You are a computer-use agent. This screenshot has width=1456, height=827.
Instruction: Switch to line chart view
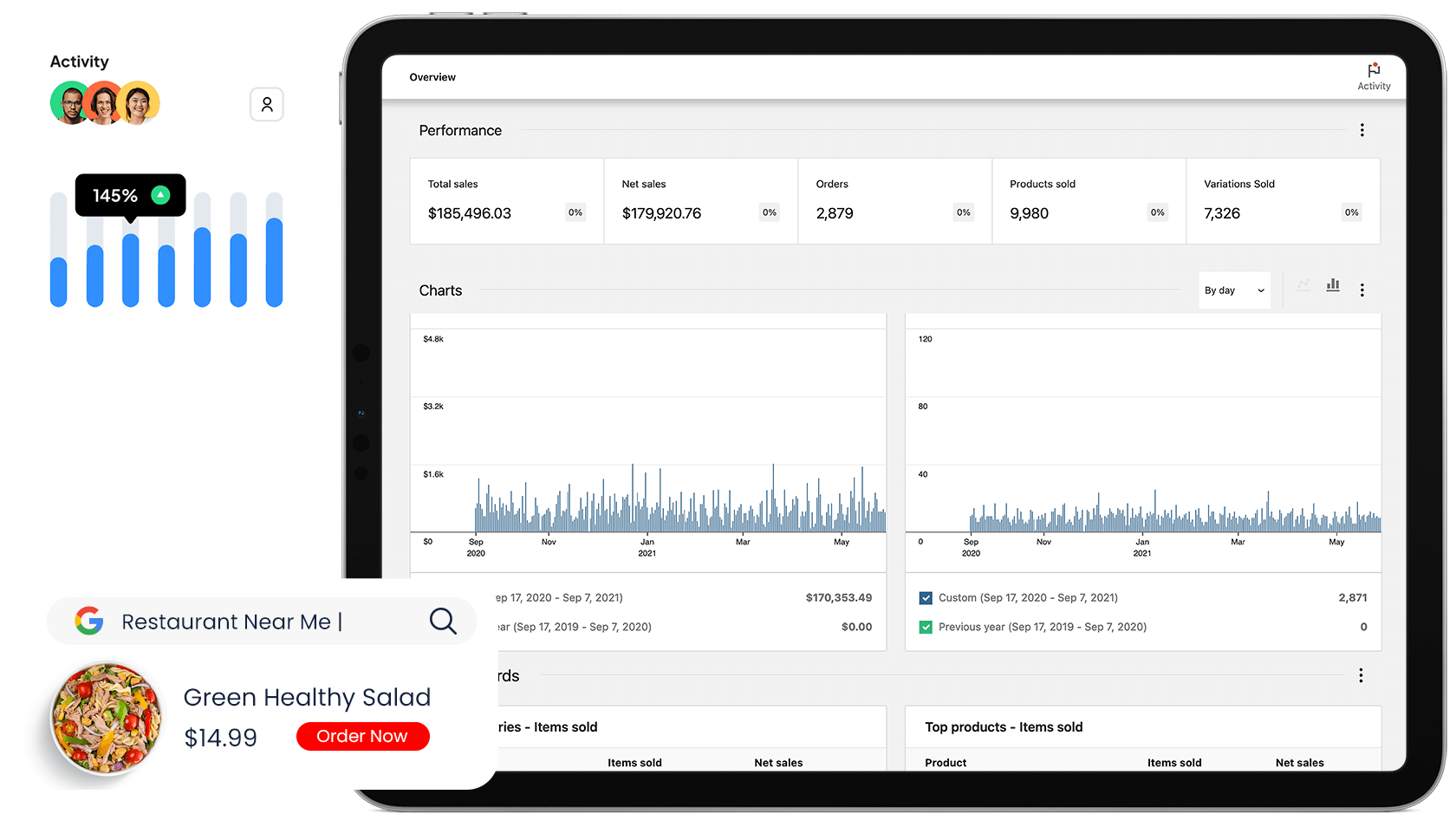(x=1303, y=285)
